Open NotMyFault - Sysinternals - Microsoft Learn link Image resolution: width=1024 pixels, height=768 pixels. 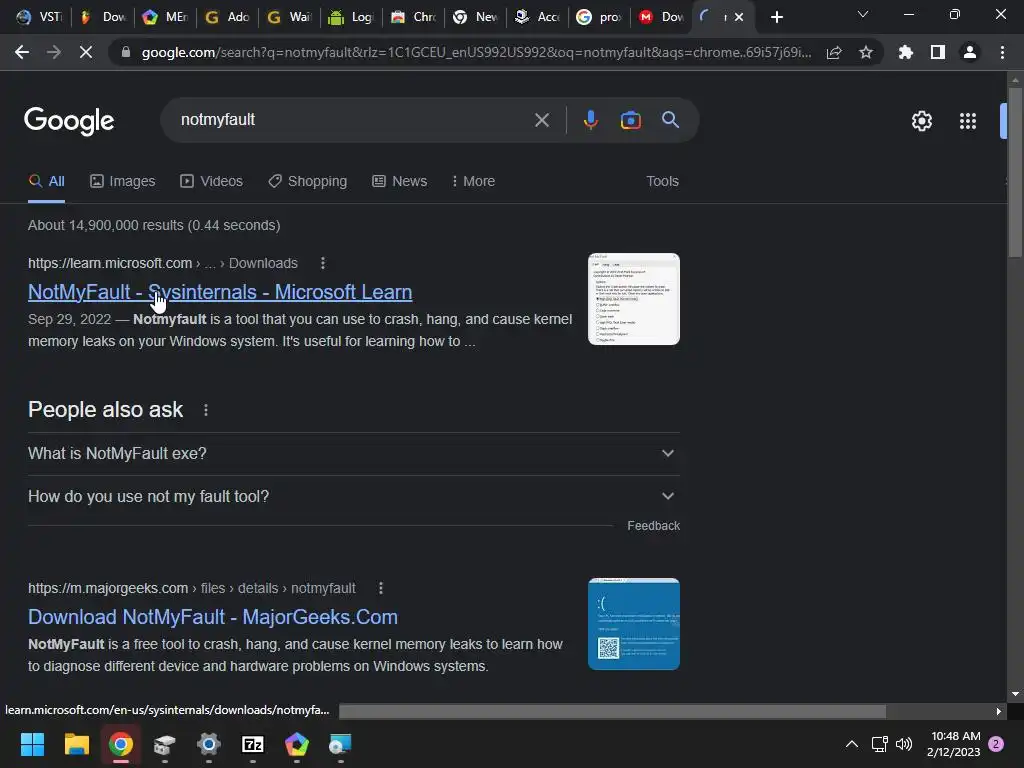point(220,292)
